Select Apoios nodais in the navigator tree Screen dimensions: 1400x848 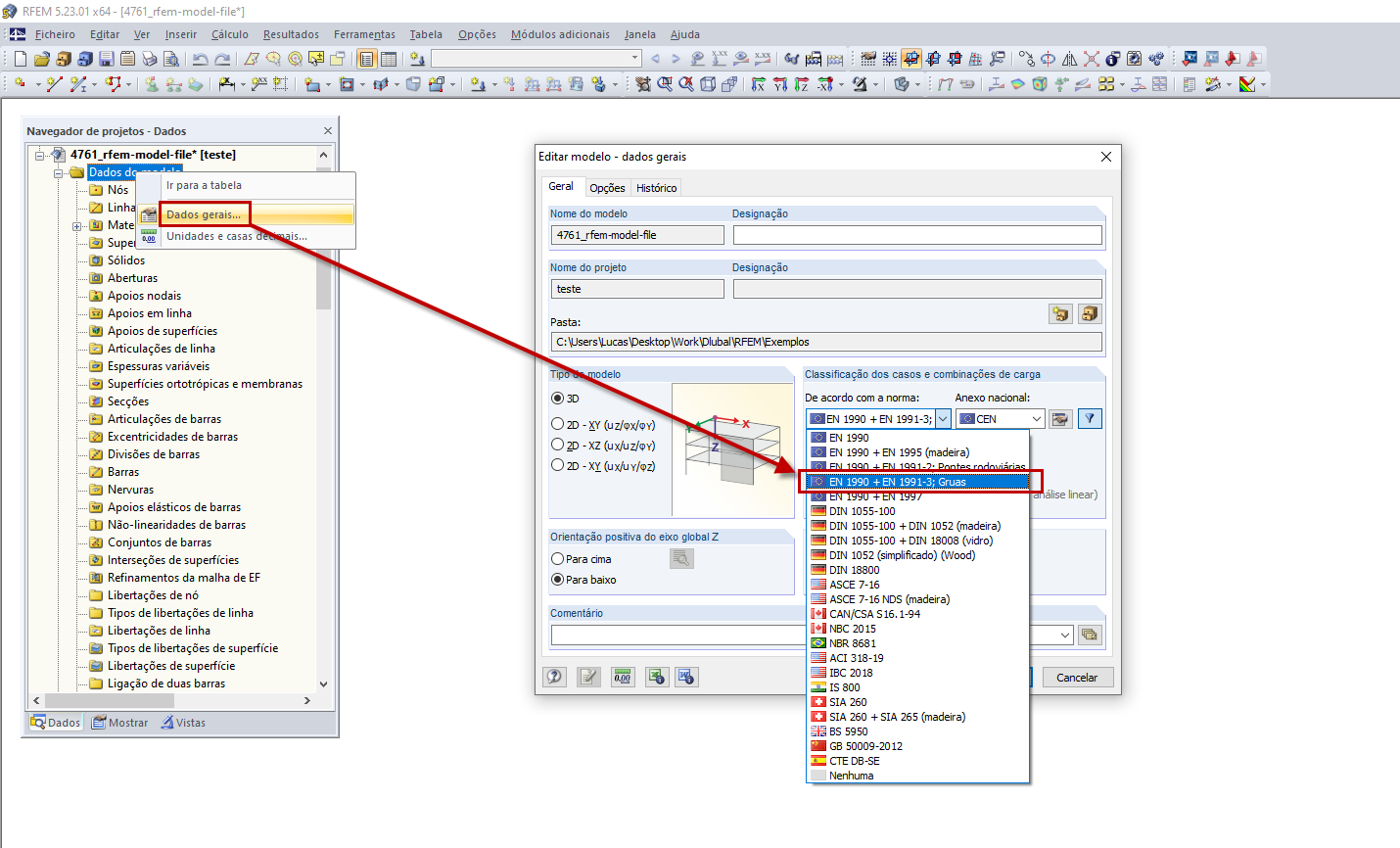click(x=144, y=296)
